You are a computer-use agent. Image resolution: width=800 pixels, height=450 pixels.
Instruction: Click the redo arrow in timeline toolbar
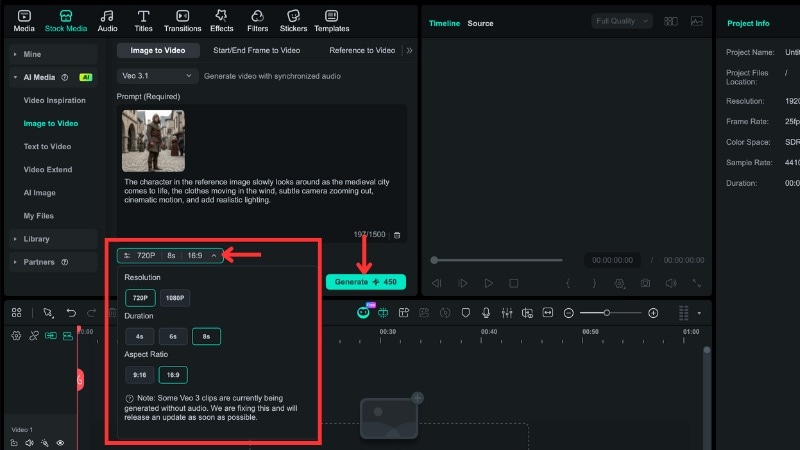tap(91, 313)
